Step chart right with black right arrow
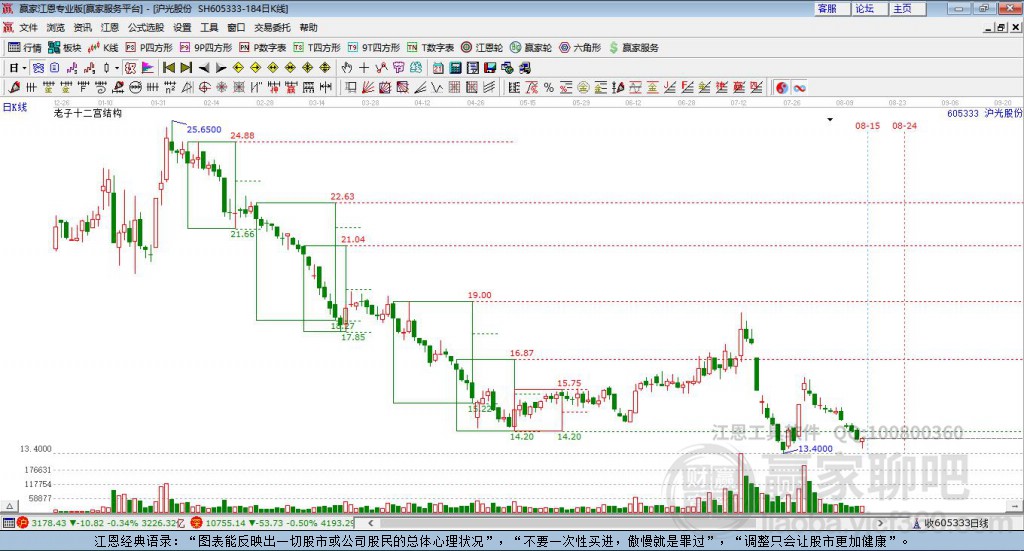The image size is (1024, 551). pyautogui.click(x=221, y=68)
